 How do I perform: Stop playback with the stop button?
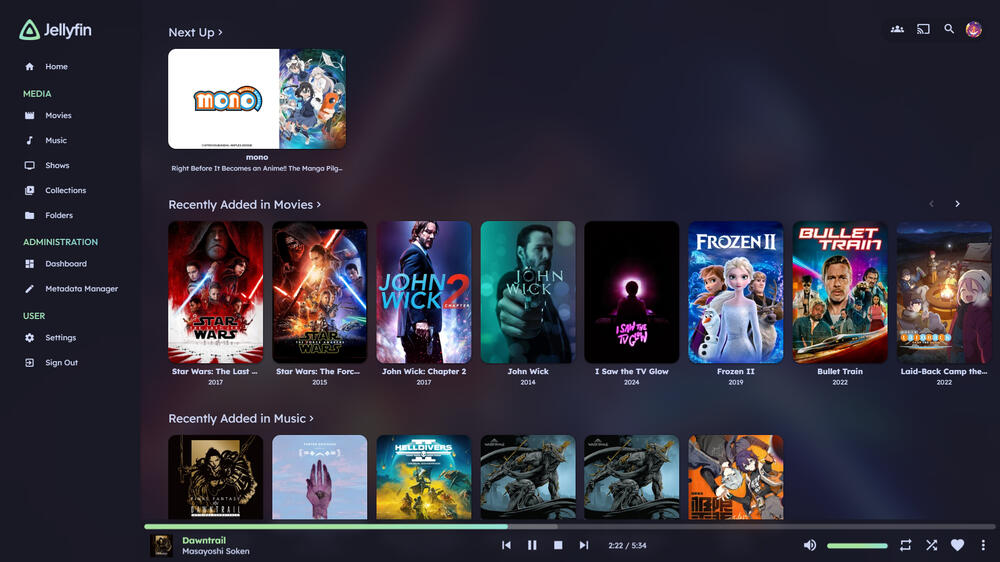558,545
